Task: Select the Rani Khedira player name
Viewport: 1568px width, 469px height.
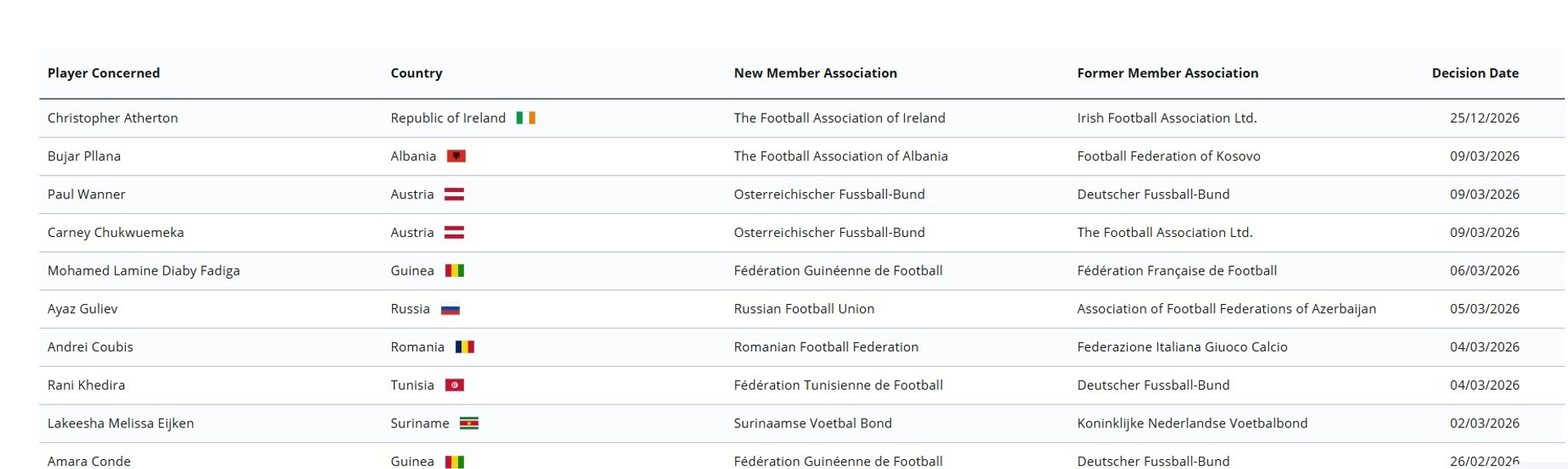Action: 87,385
